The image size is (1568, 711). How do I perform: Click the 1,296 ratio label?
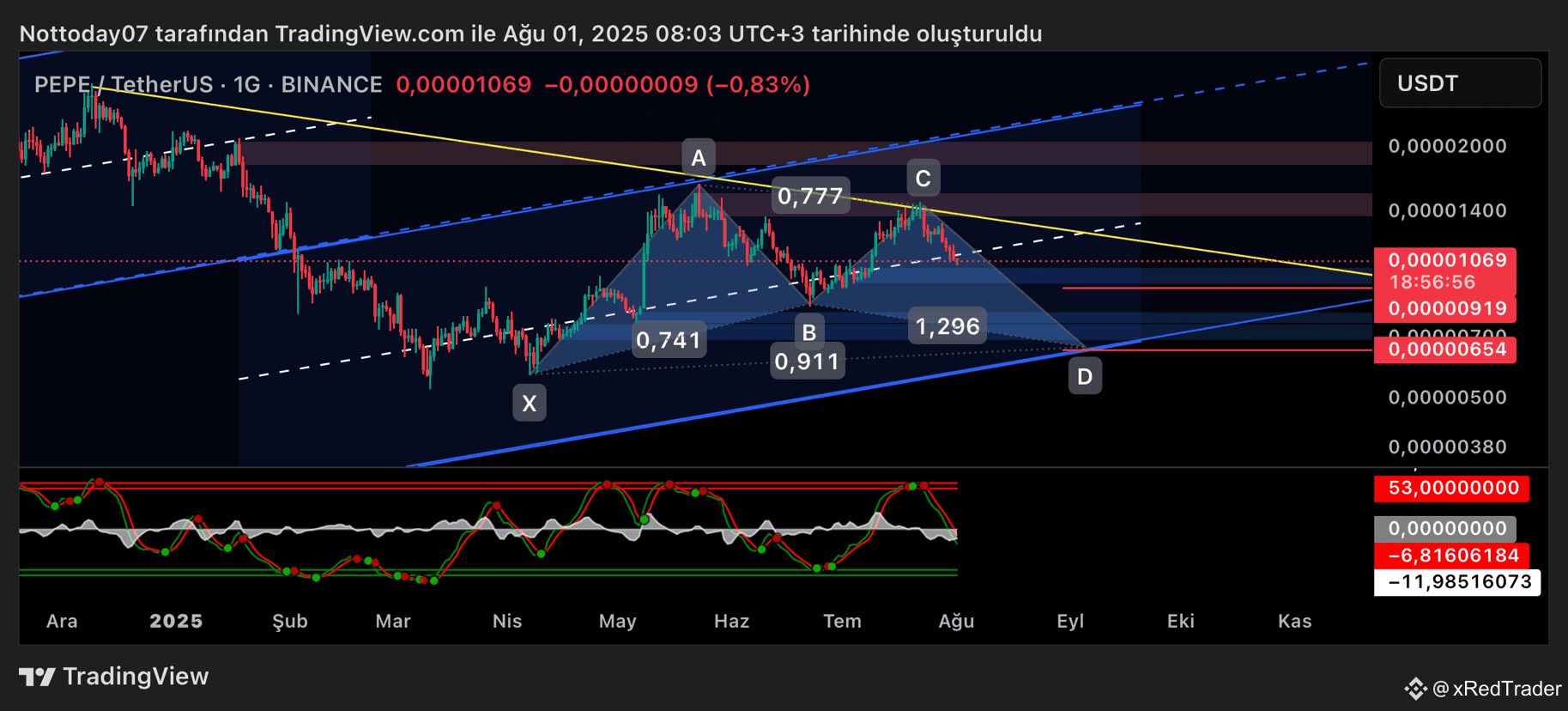click(947, 326)
